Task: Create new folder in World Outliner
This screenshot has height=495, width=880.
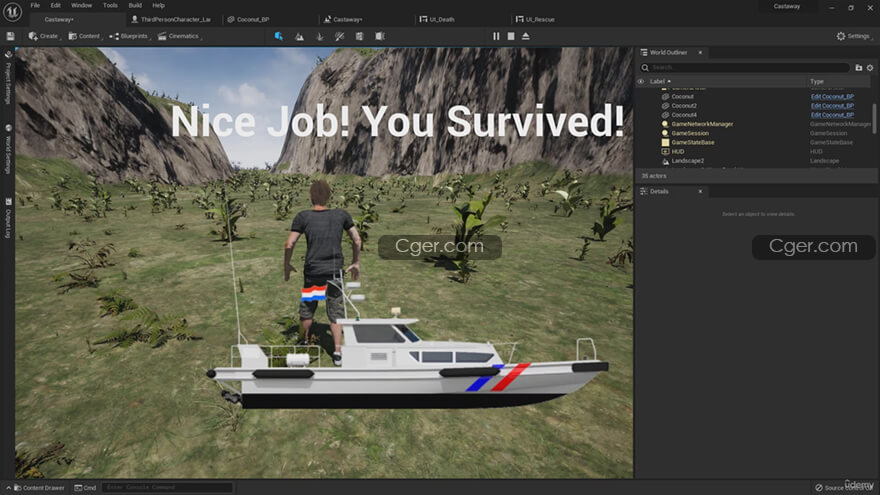Action: 859,67
